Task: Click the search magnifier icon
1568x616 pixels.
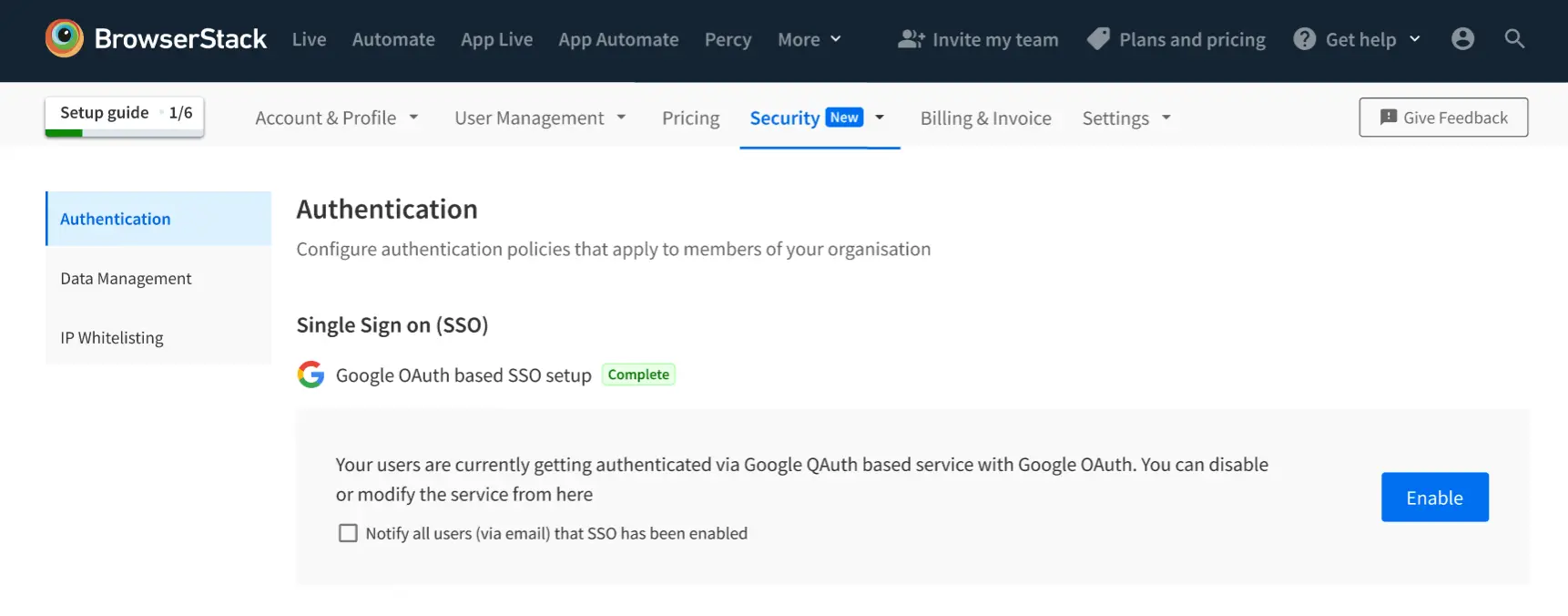Action: pyautogui.click(x=1514, y=38)
